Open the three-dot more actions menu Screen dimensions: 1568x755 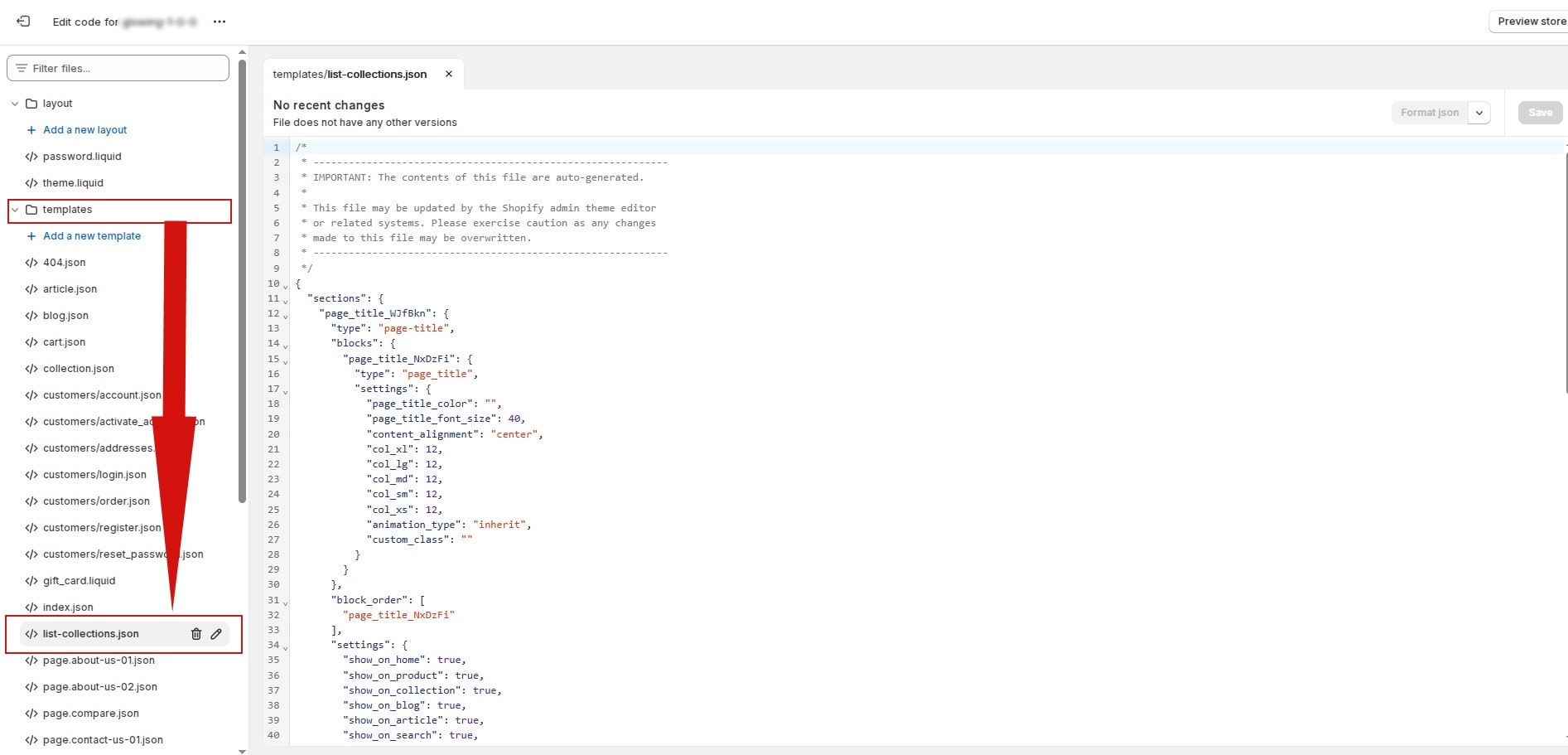pyautogui.click(x=220, y=22)
